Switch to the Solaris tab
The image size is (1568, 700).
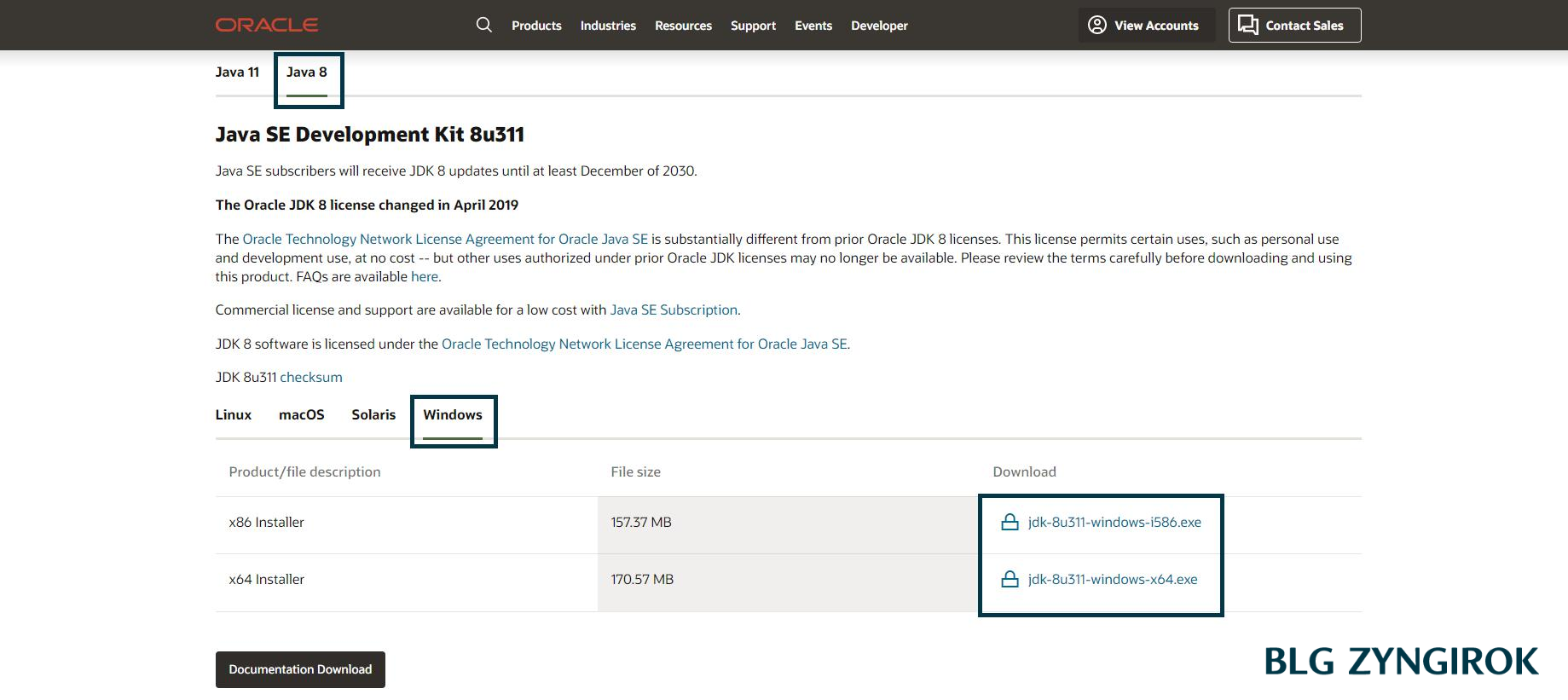tap(373, 415)
